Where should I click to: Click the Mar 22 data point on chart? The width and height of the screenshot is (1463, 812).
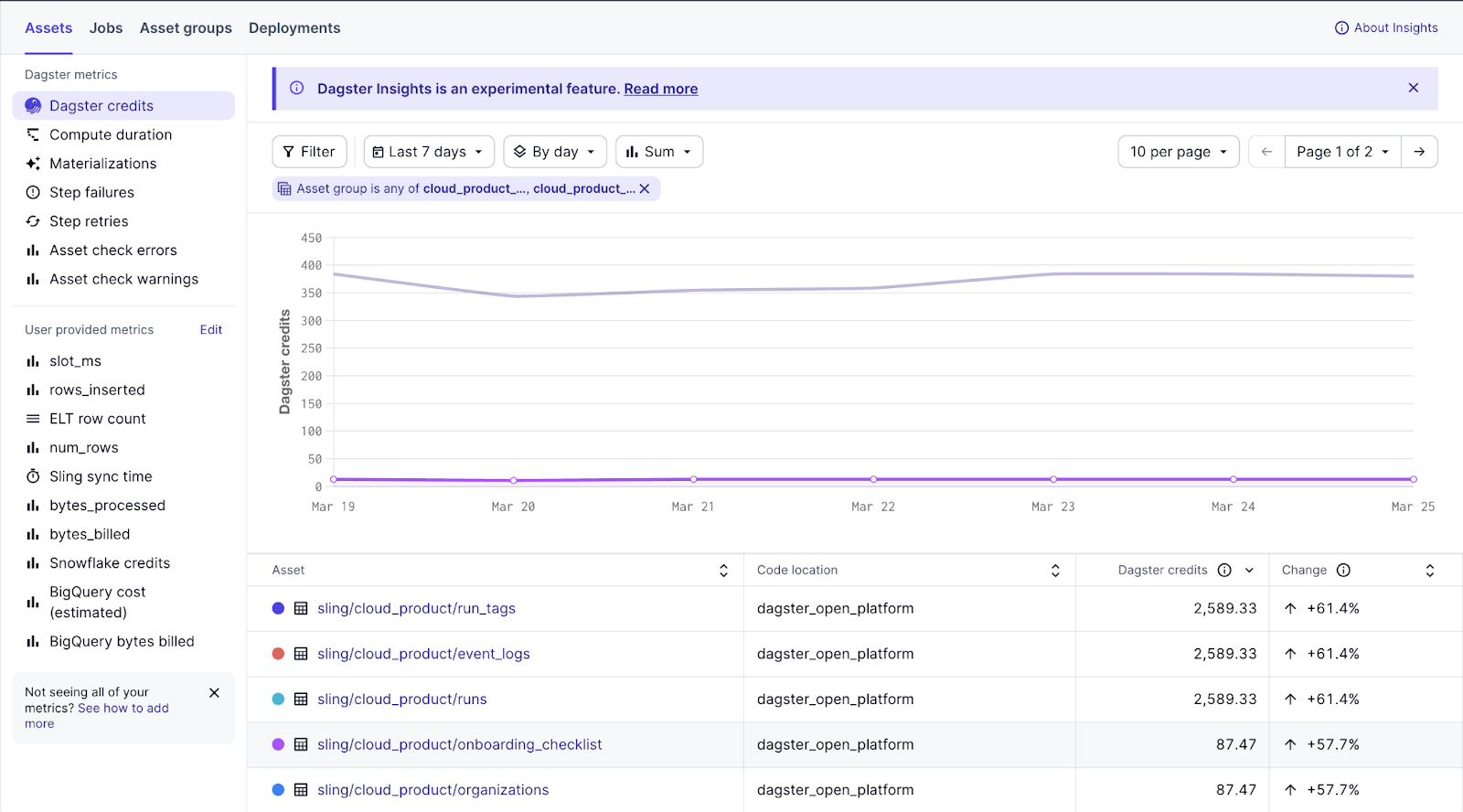873,479
